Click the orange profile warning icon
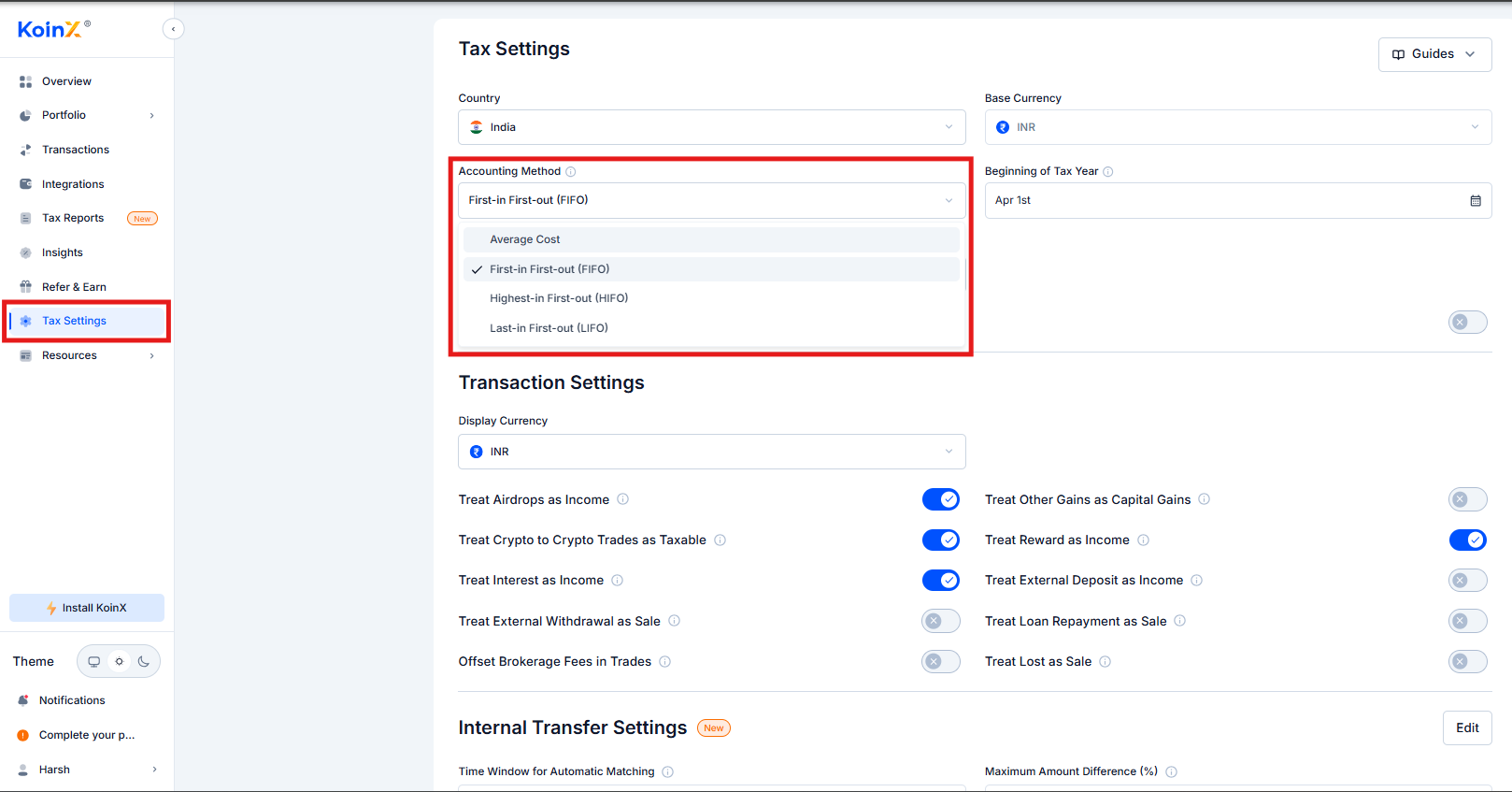Viewport: 1512px width, 792px height. [23, 735]
